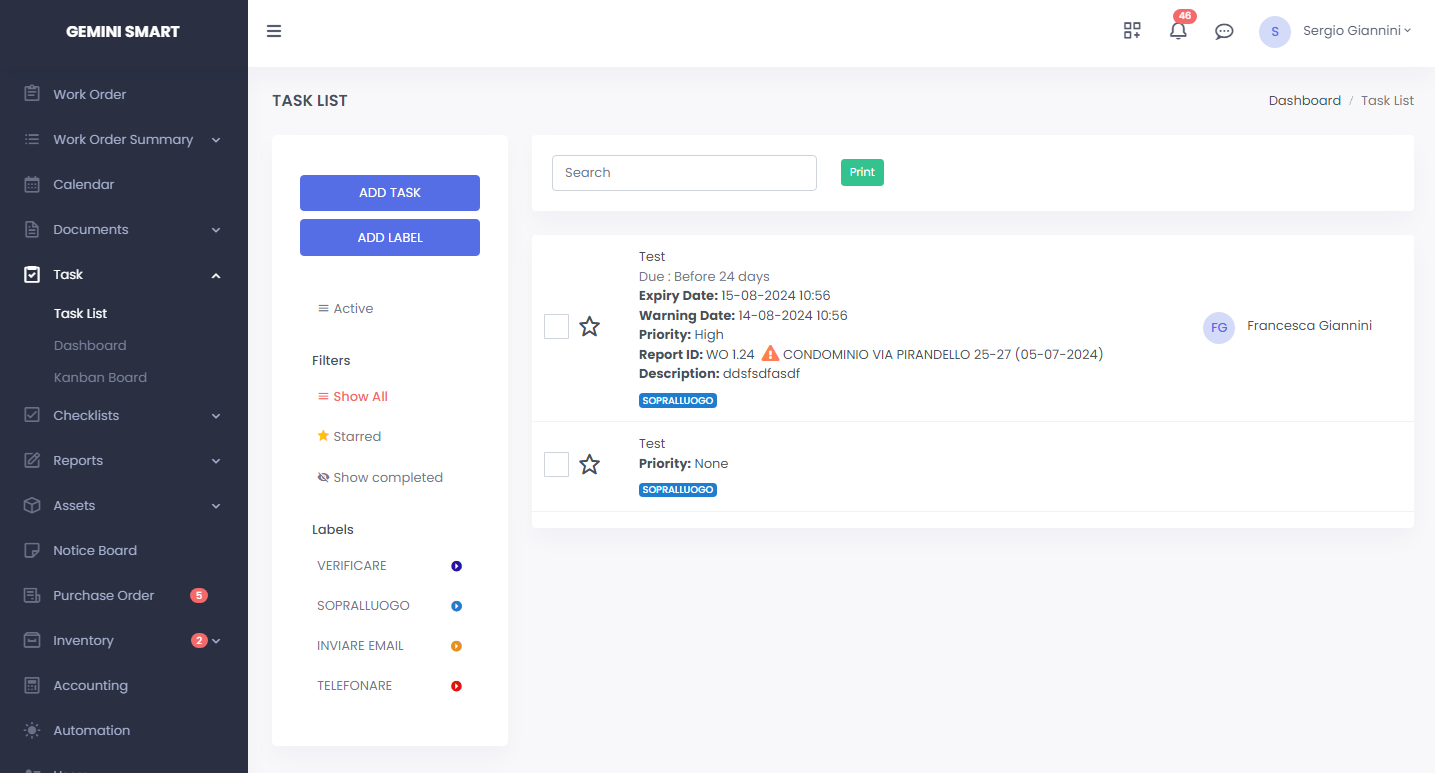This screenshot has width=1435, height=773.
Task: Open the Dashboard item under Task
Action: pos(90,345)
